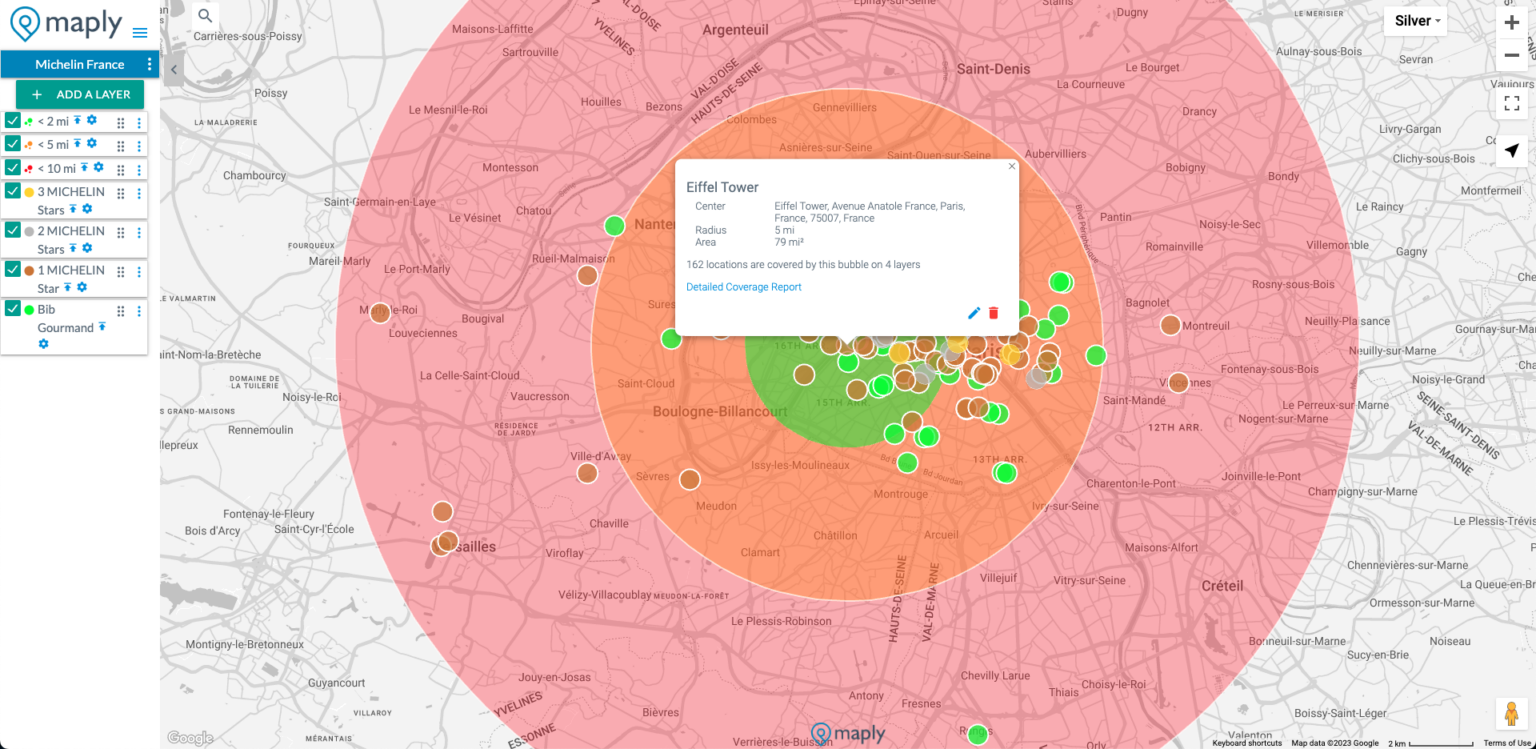This screenshot has width=1536, height=749.
Task: Open the hamburger menu next to Maply
Action: coord(140,32)
